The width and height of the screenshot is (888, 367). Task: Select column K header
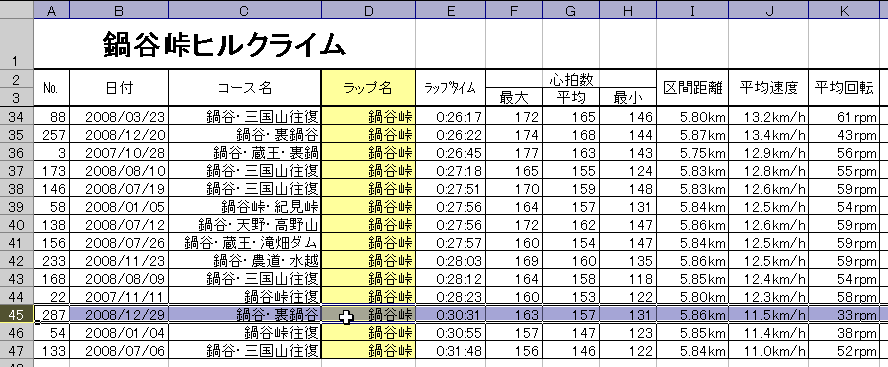click(x=844, y=11)
